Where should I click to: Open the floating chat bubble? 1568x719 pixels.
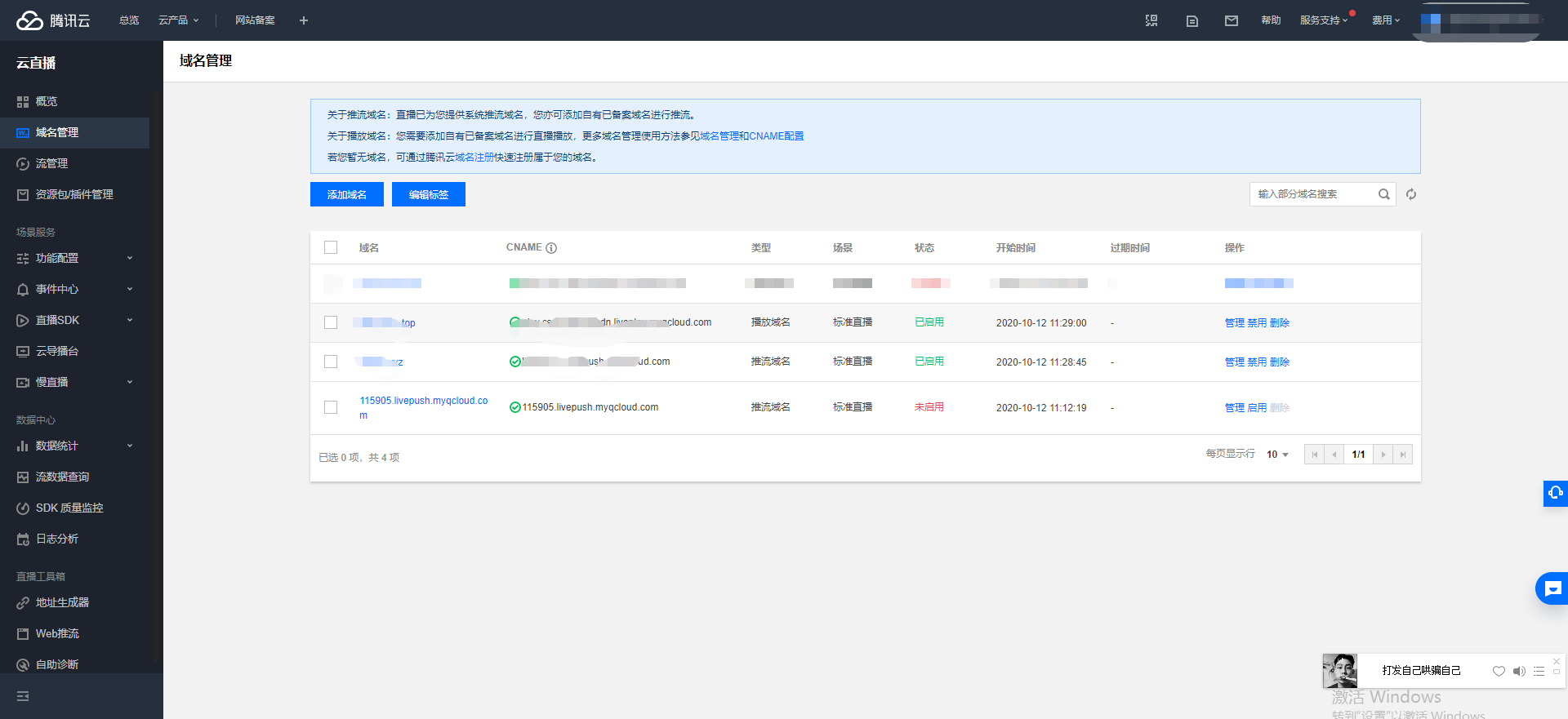pos(1552,588)
